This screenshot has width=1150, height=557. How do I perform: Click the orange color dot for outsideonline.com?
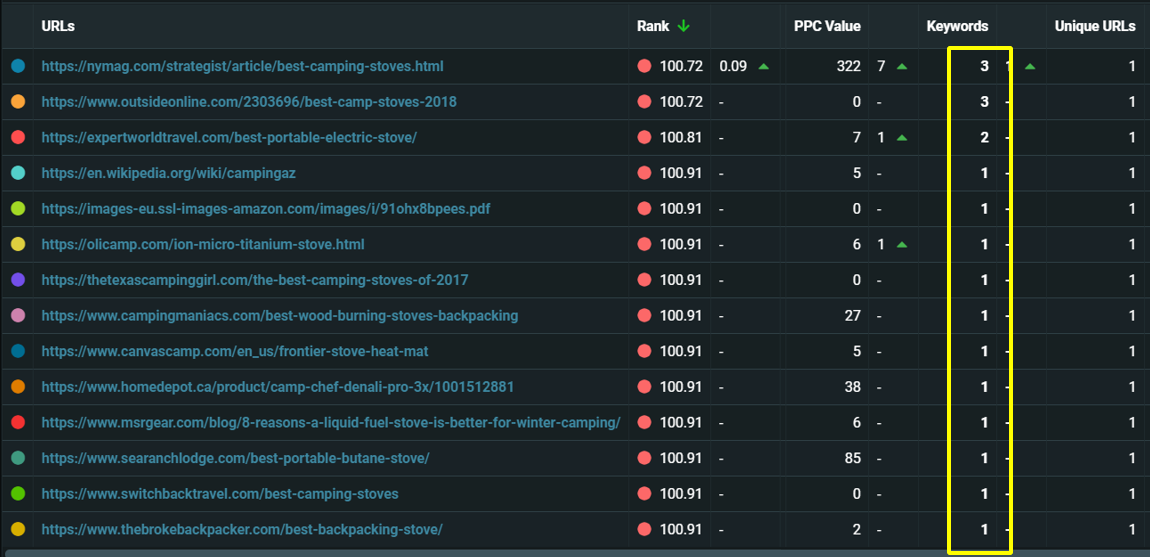pyautogui.click(x=18, y=102)
